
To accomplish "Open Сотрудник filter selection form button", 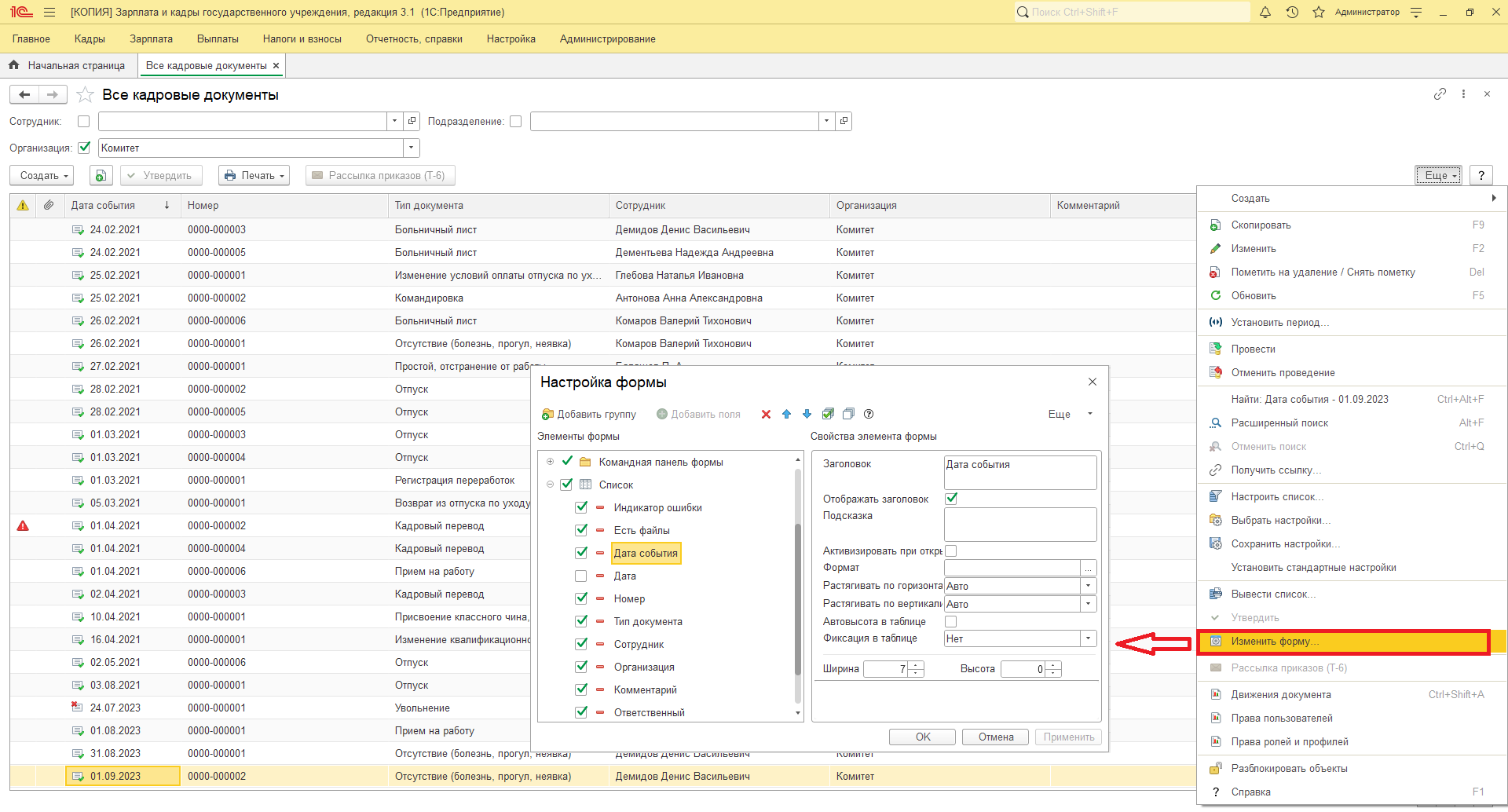I will click(412, 122).
